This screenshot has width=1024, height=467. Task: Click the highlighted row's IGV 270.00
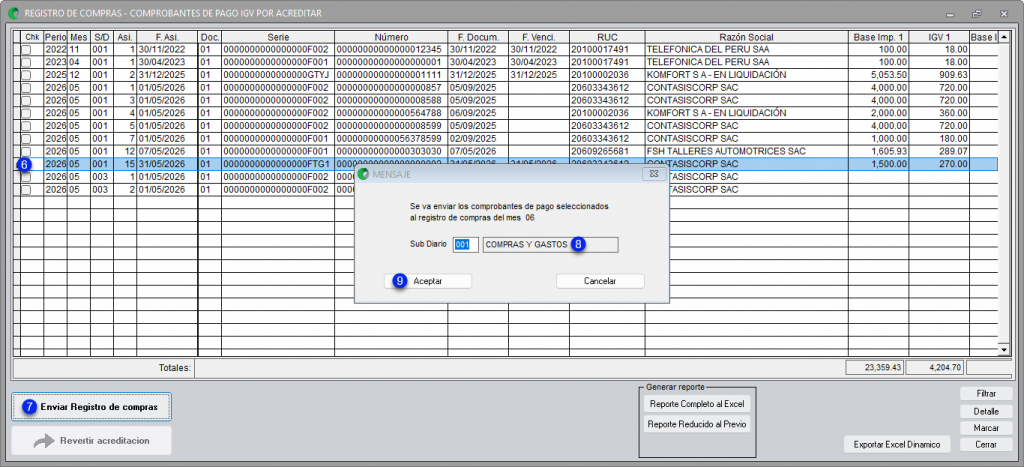pos(938,164)
